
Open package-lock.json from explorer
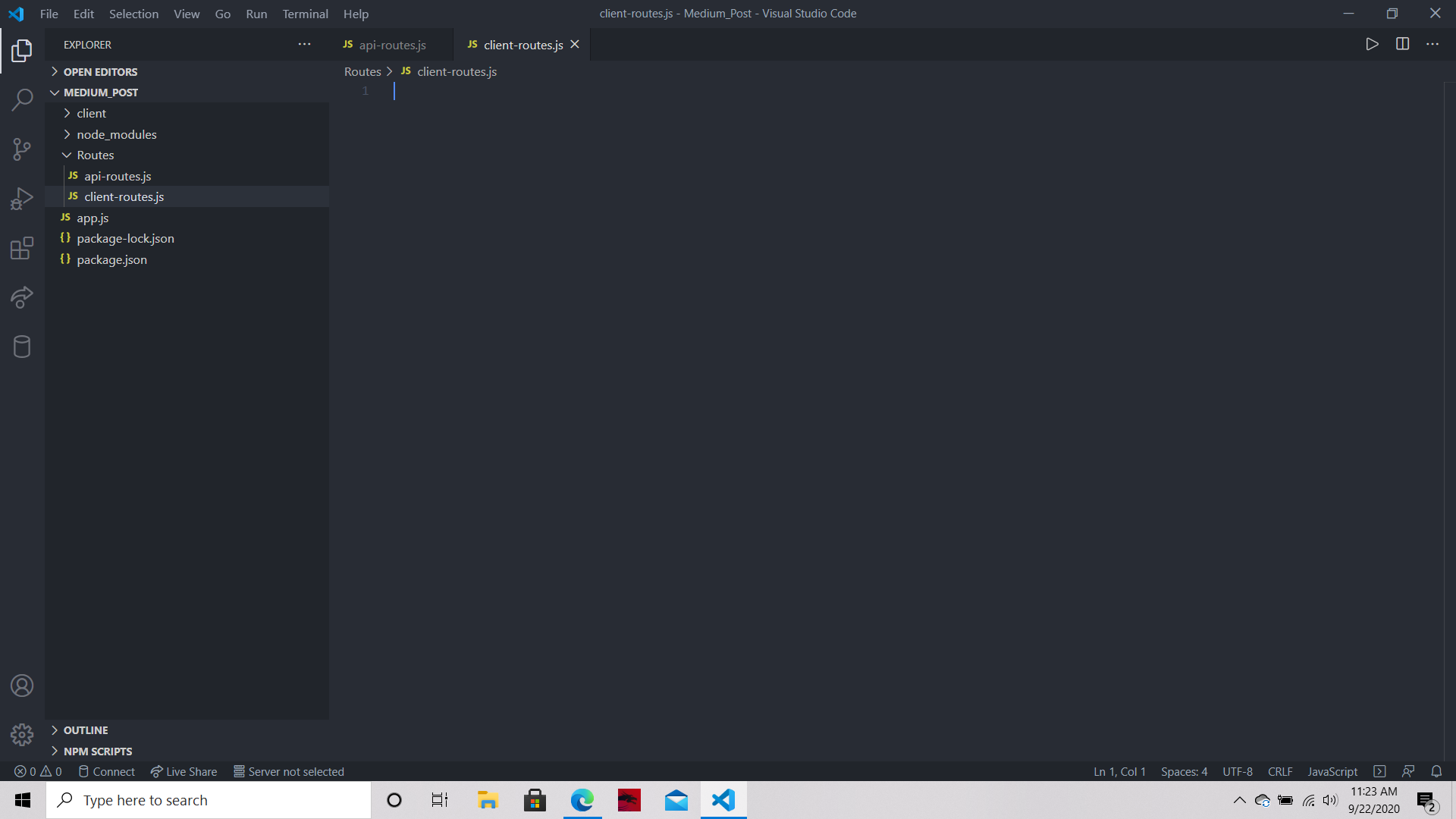click(x=187, y=238)
